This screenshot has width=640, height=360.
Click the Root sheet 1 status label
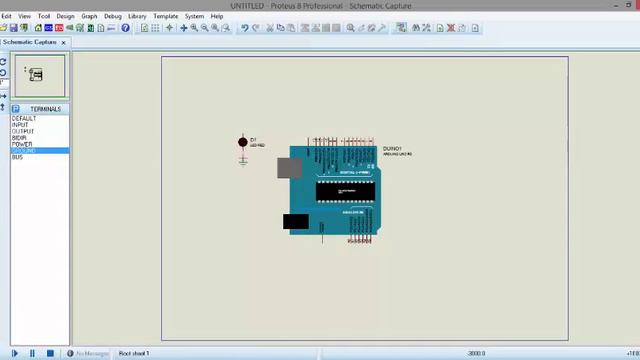tap(134, 353)
